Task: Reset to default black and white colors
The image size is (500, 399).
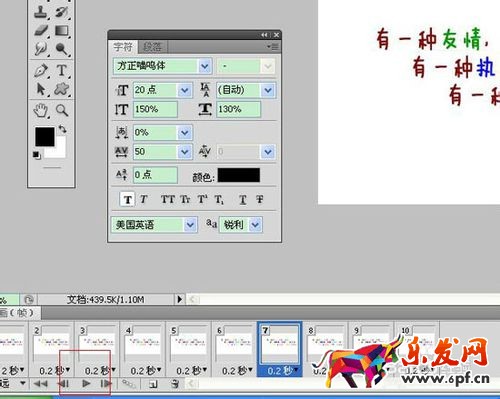Action: point(36,155)
